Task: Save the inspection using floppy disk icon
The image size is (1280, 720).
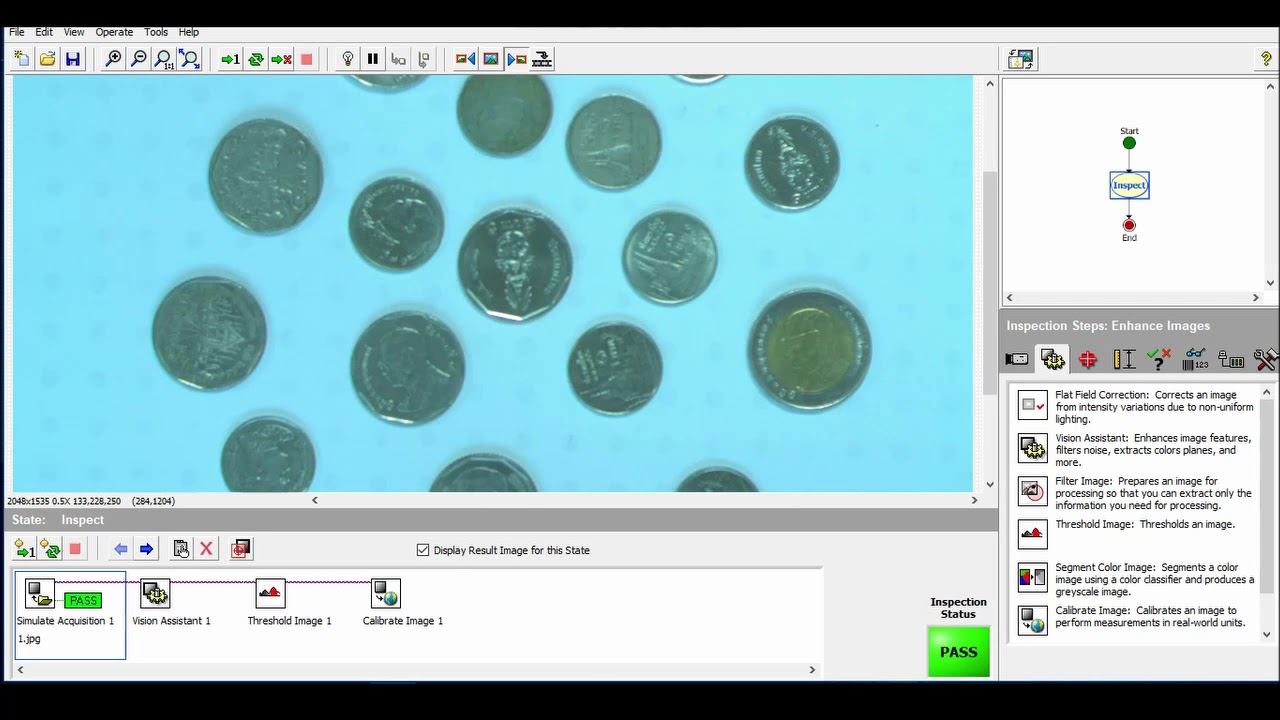Action: point(72,59)
